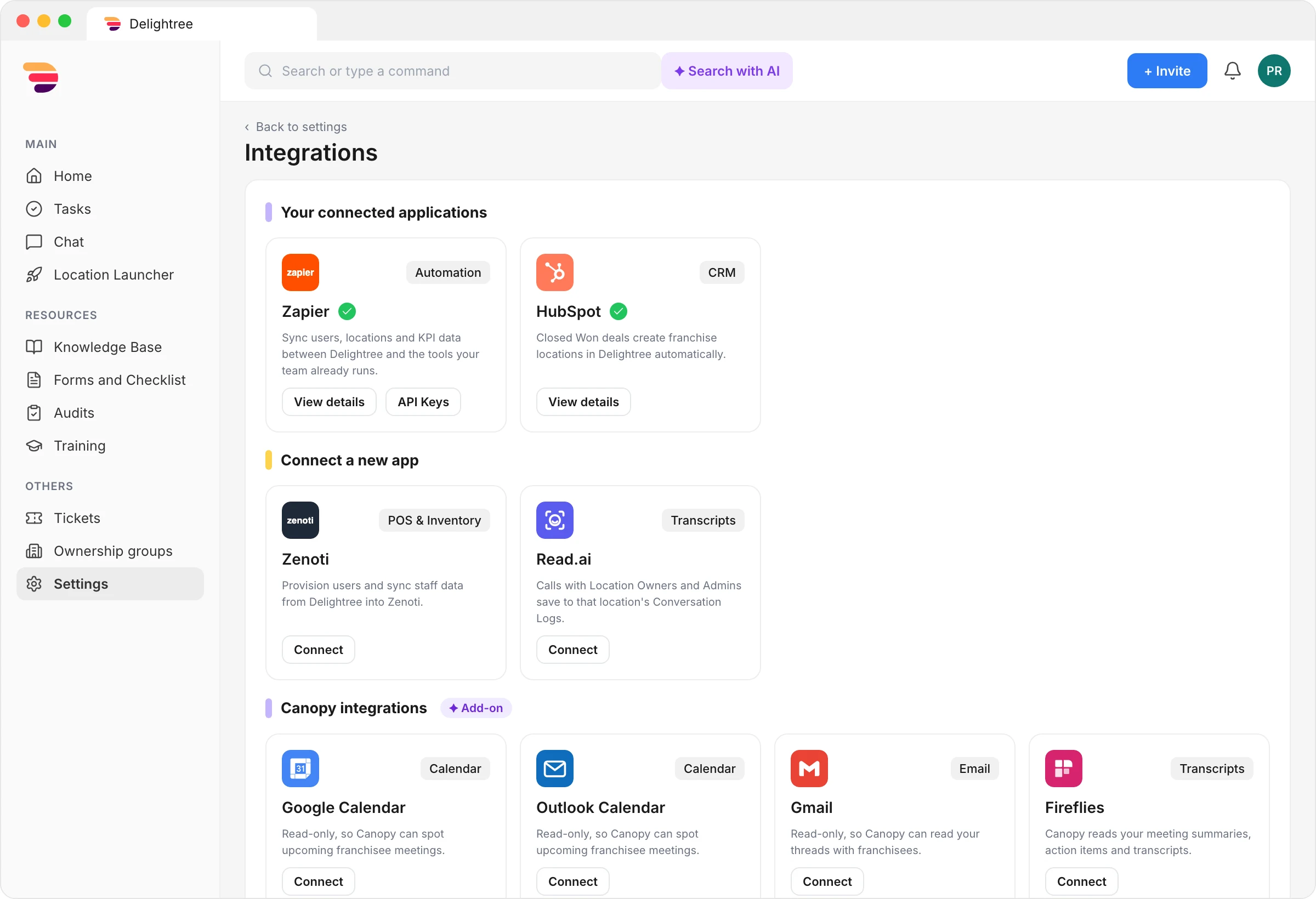The width and height of the screenshot is (1316, 899).
Task: Click the Read.ai app logo
Action: tap(554, 520)
